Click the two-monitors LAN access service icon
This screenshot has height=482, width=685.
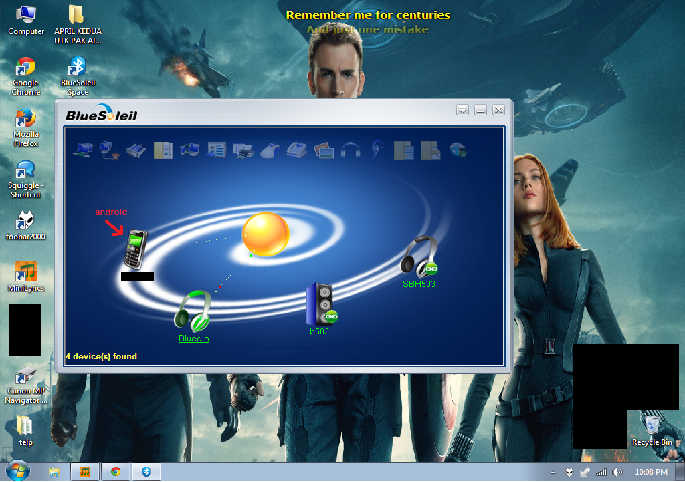tap(190, 150)
